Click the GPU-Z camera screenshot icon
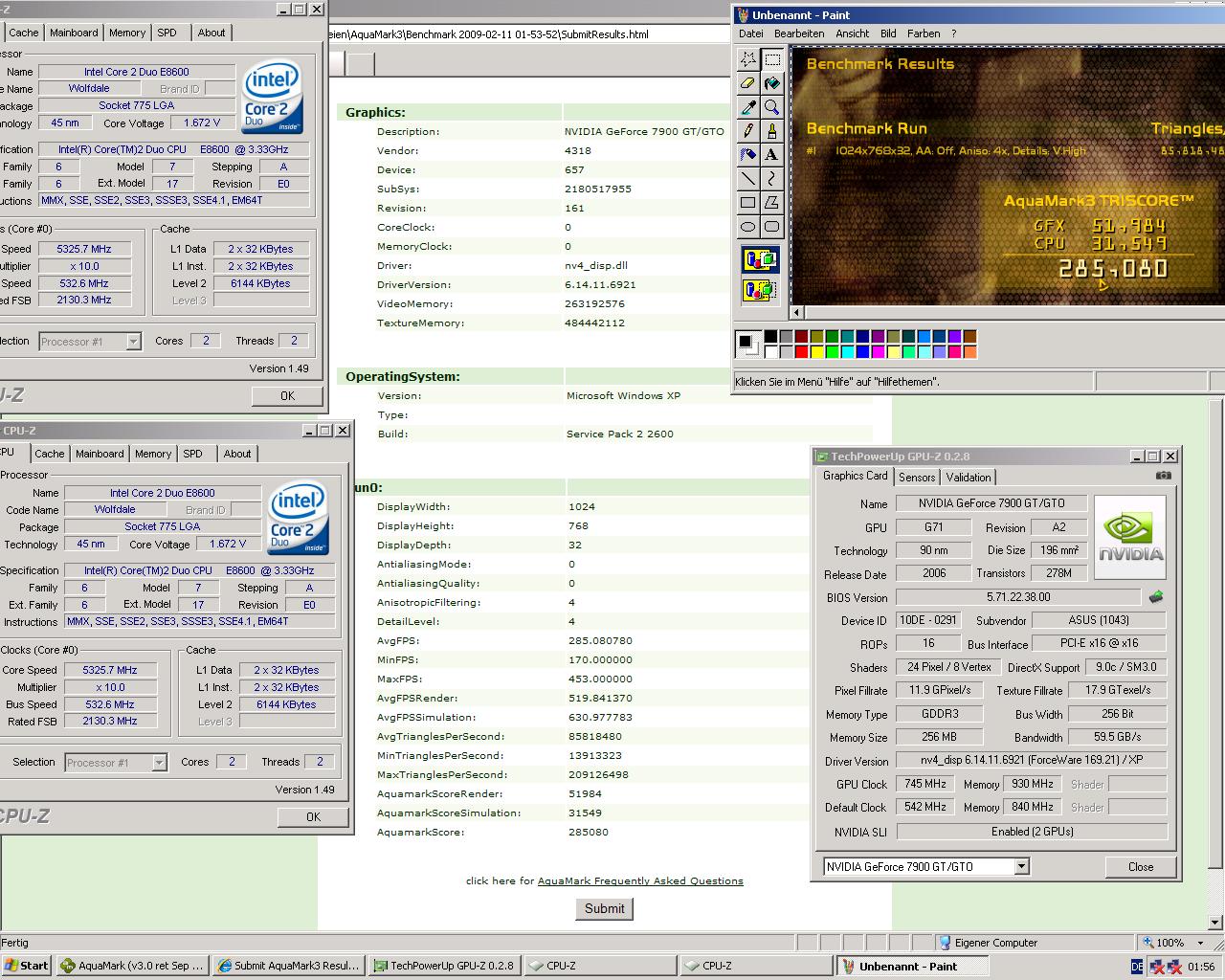 tap(1163, 476)
